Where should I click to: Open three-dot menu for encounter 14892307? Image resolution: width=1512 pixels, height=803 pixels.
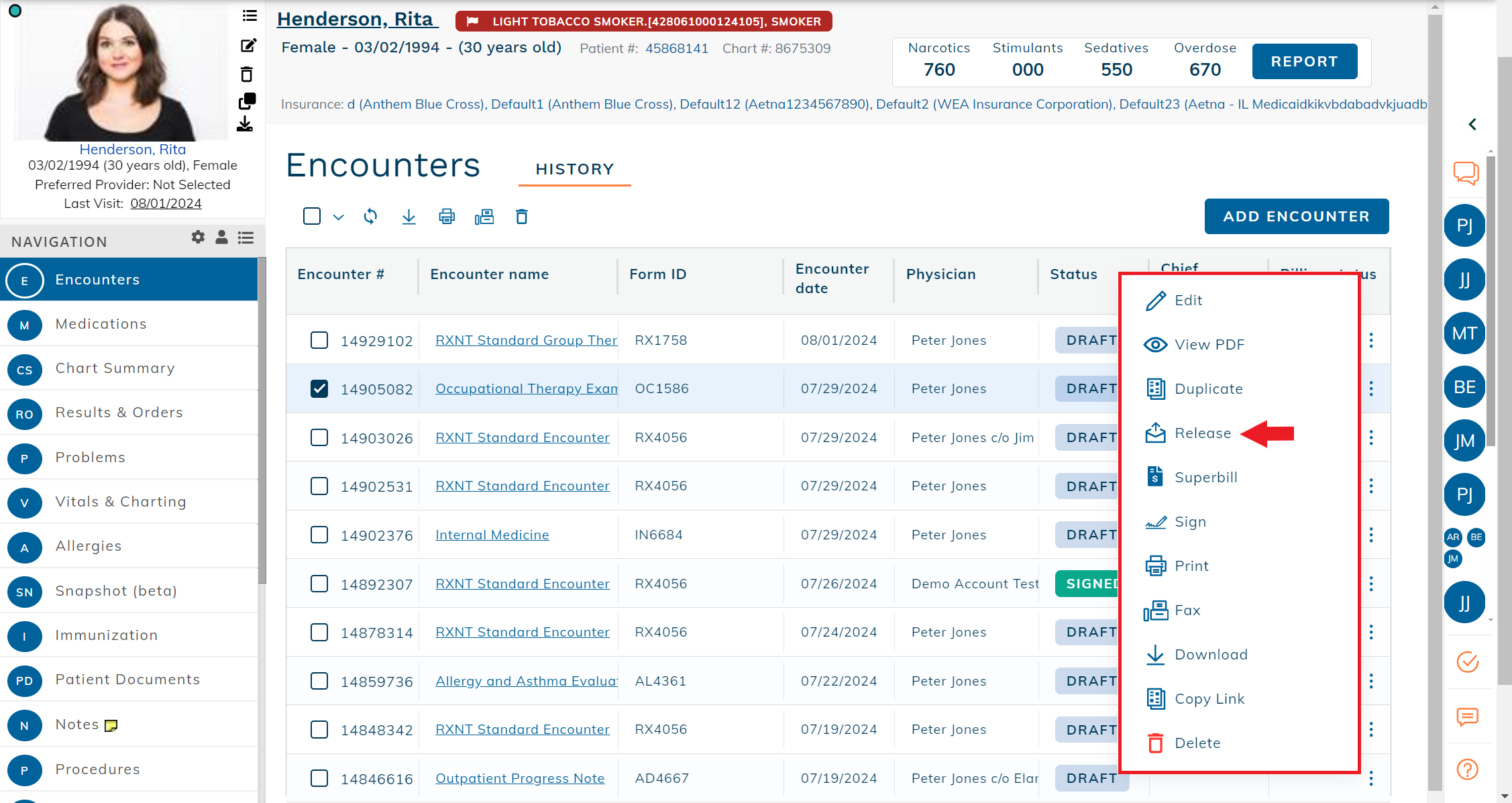coord(1371,584)
